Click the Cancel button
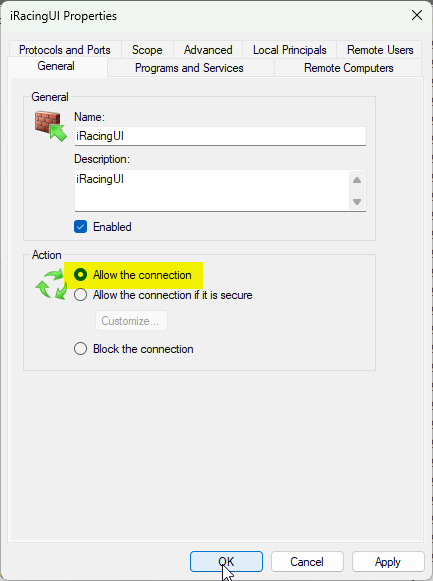Screen dimensions: 433x581 (307, 562)
